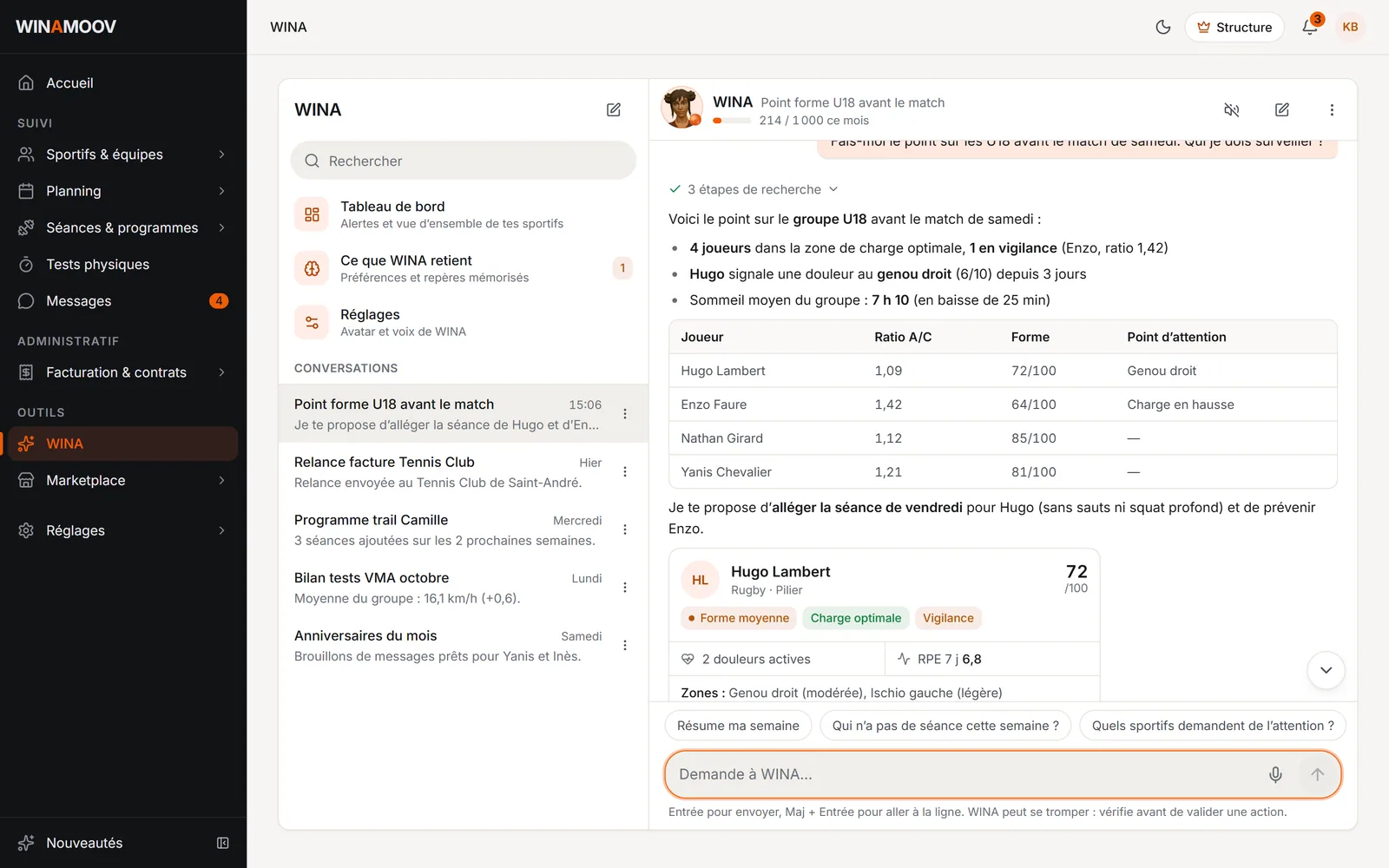This screenshot has width=1389, height=868.
Task: Click Quels sportifs demandent de l'attention suggestion
Action: pos(1213,726)
